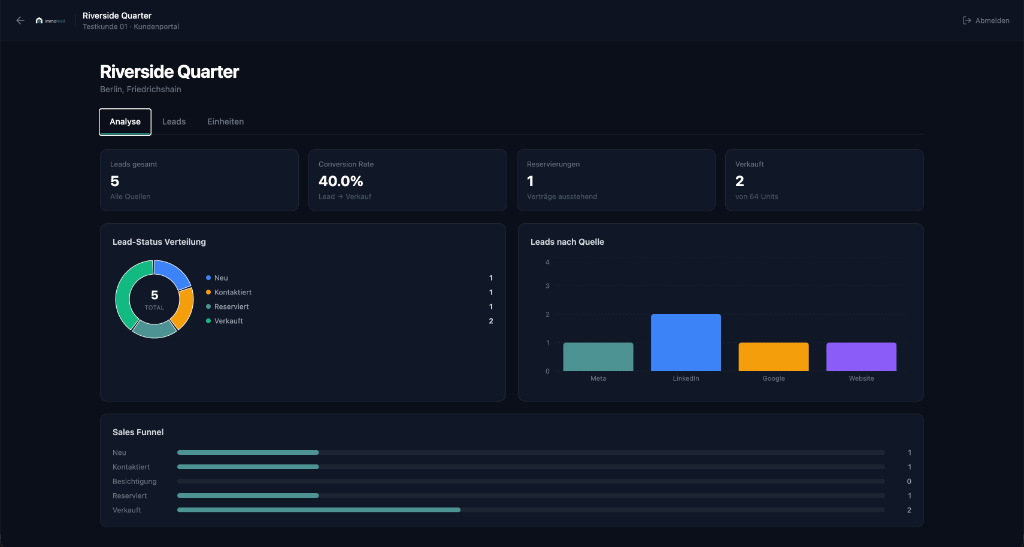Screen dimensions: 1024x547
Task: Click the Kontaktiert funnel progress bar
Action: pos(531,467)
